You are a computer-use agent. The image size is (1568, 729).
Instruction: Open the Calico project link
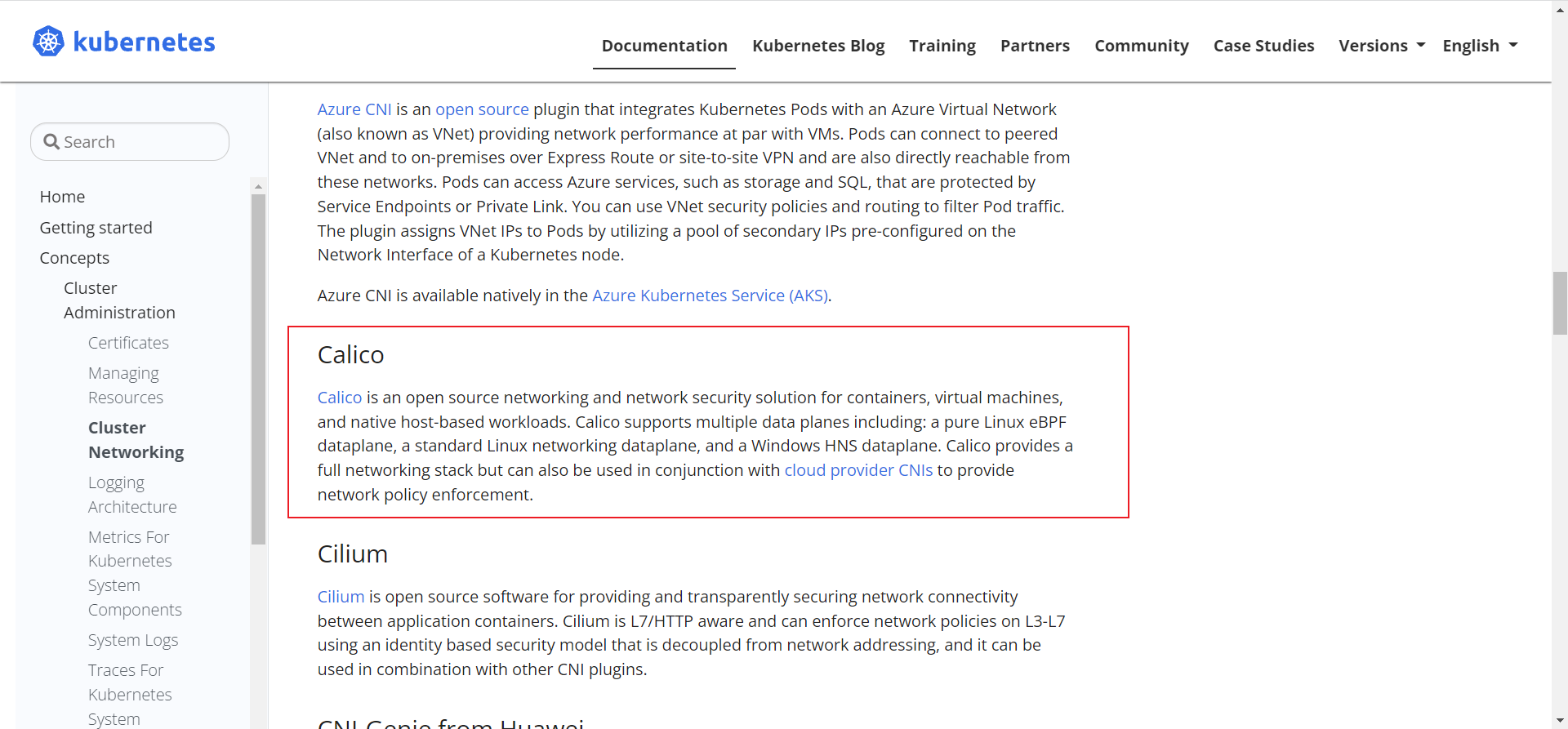tap(340, 398)
